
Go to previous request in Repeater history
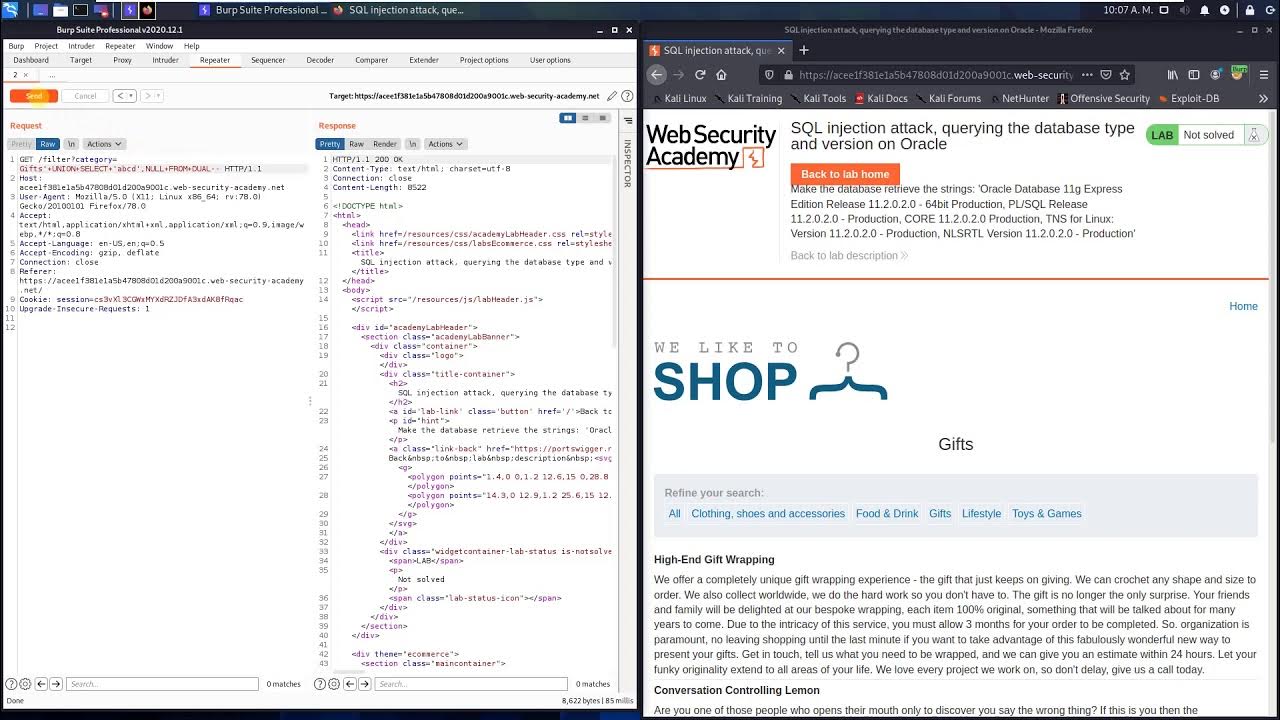coord(120,96)
